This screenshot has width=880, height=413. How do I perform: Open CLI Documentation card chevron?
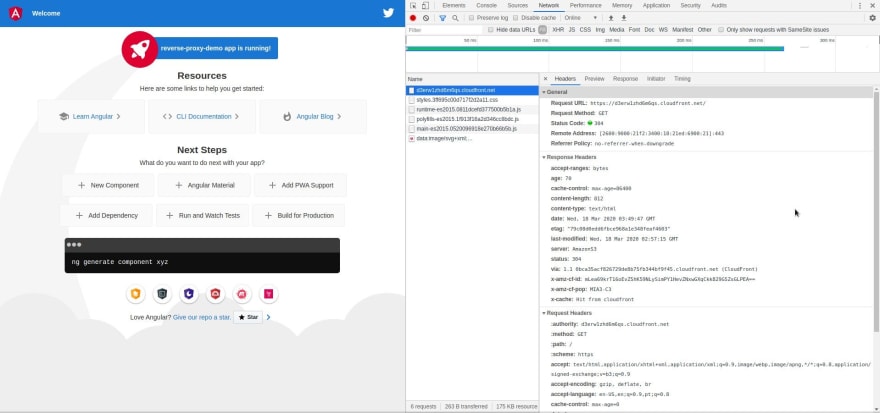pos(237,117)
